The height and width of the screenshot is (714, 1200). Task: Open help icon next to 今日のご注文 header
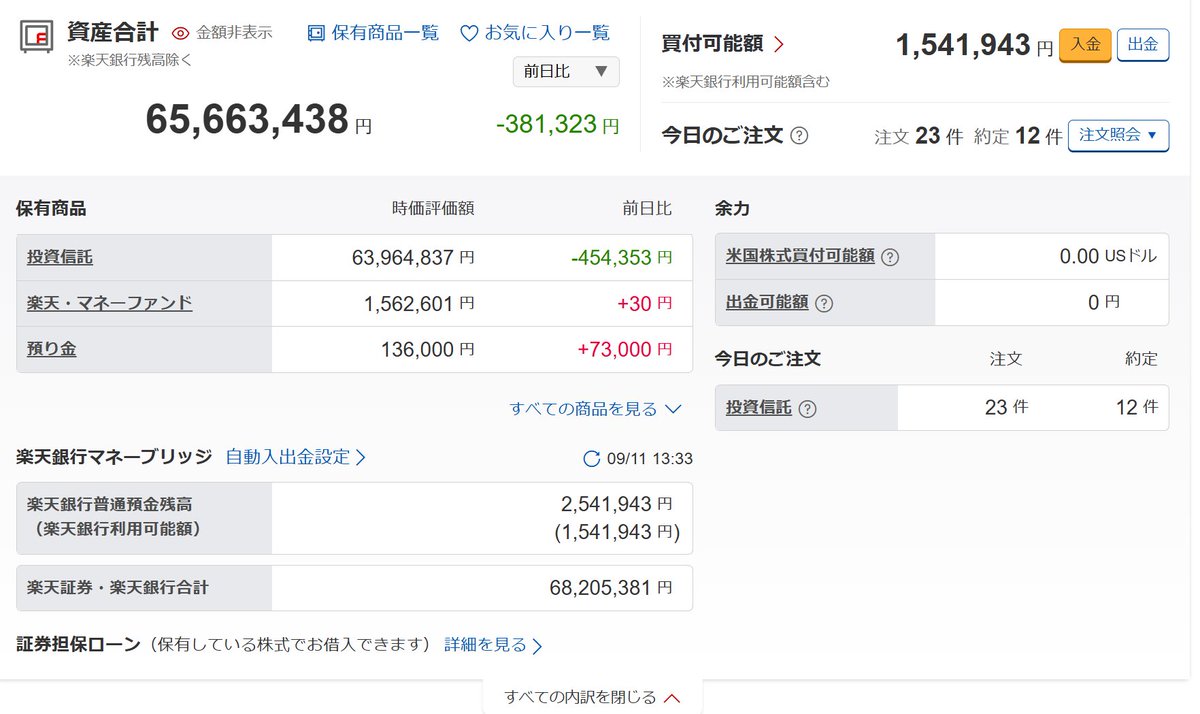[799, 135]
